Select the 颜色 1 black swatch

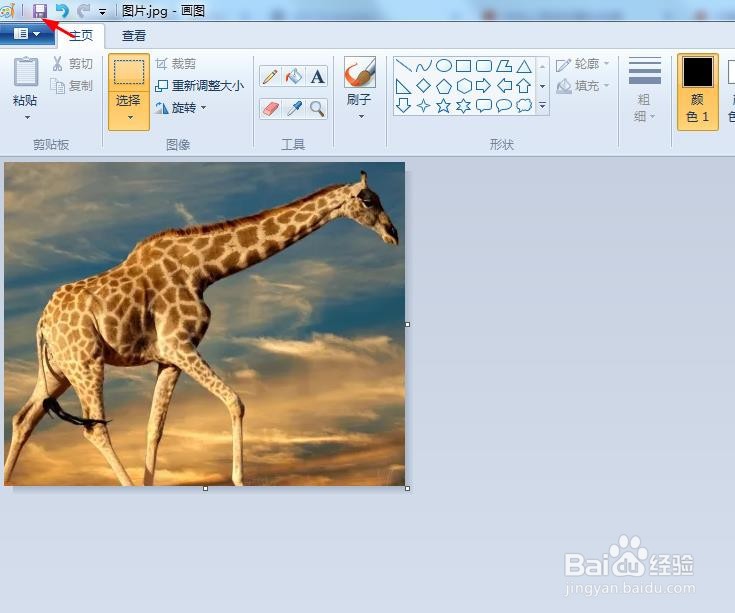[x=698, y=72]
